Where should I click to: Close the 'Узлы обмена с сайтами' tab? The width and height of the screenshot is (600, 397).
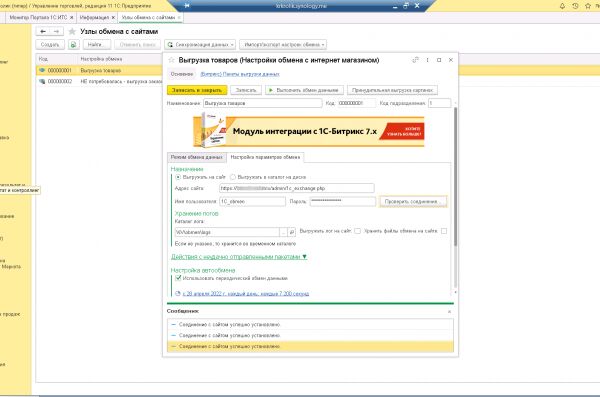(x=179, y=18)
